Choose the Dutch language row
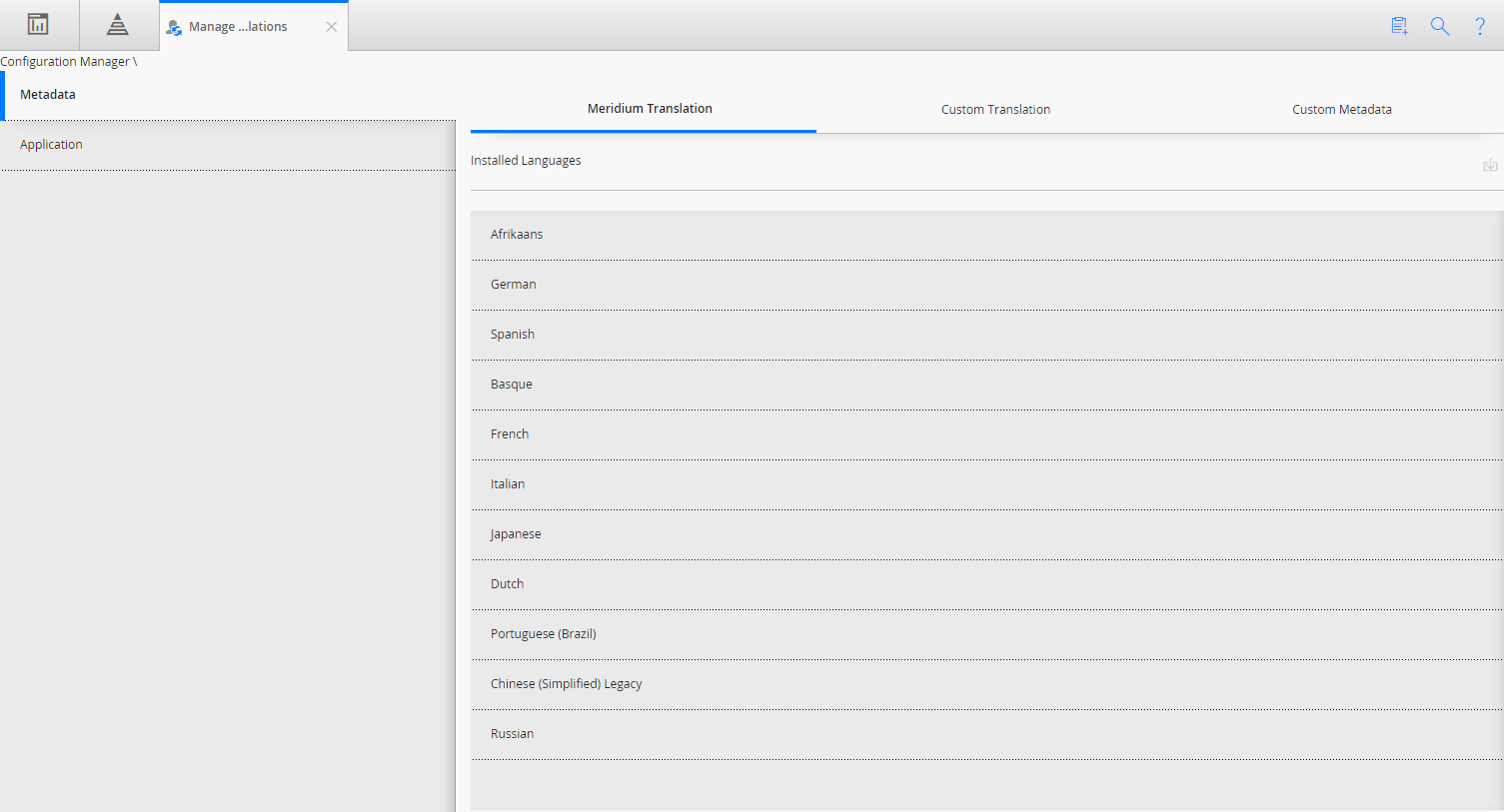1504x812 pixels. pyautogui.click(x=987, y=584)
